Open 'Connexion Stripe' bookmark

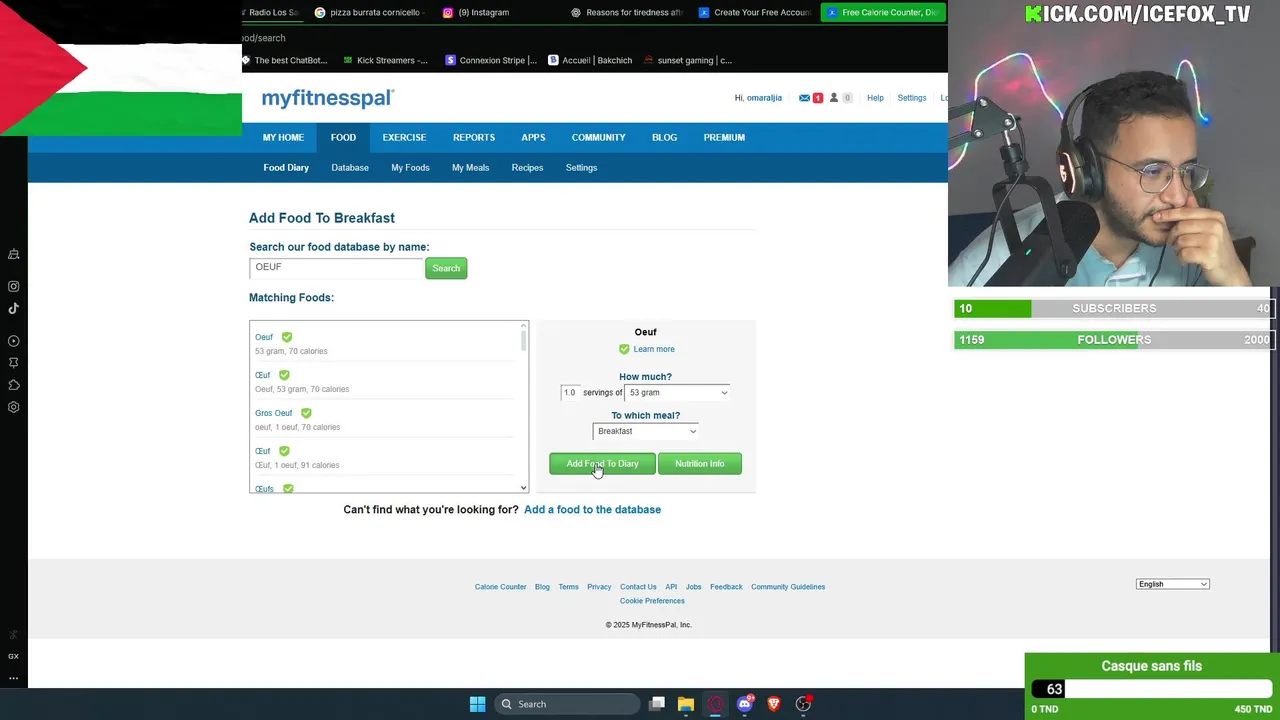491,60
